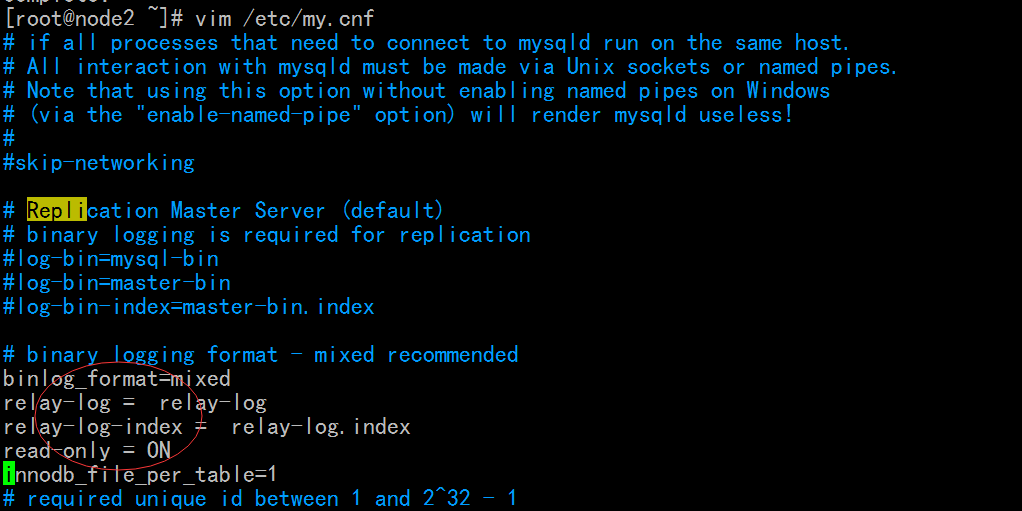Click the #log-bin-index=master-bin.index line
This screenshot has height=511, width=1022.
tap(189, 307)
